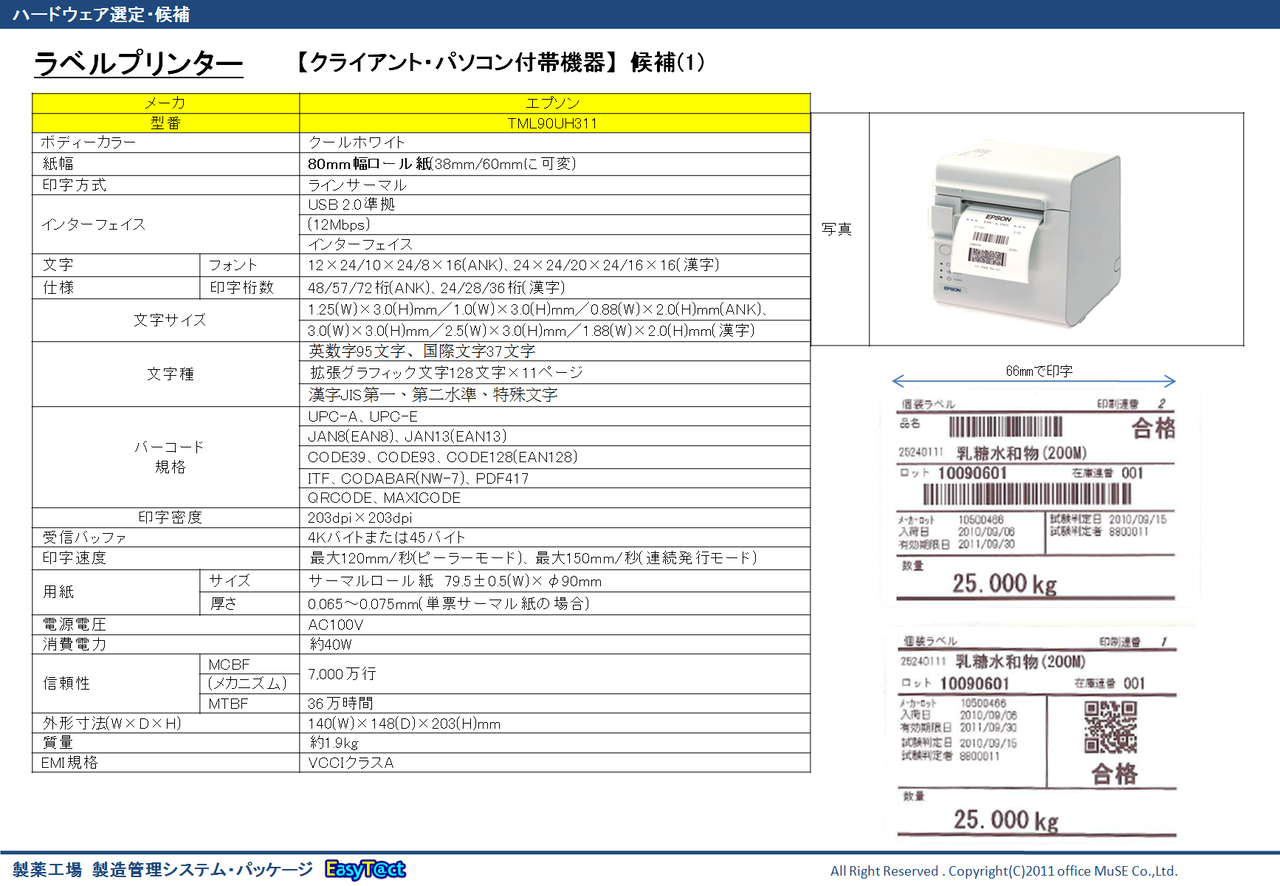
Task: Click the 文字種 row label
Action: (170, 374)
